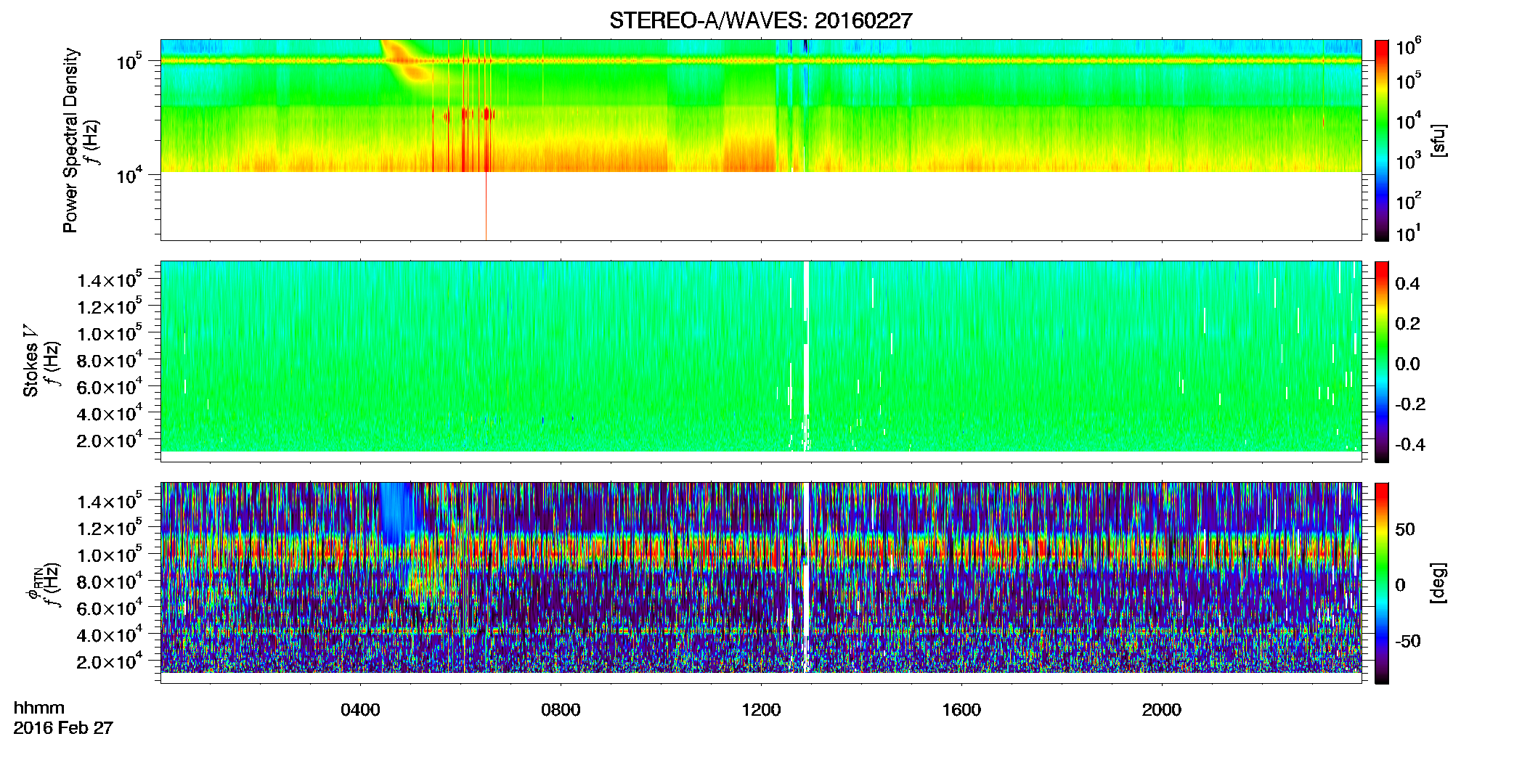Click the 2.0×10^4 tick in Stokes V panel
The image size is (1522, 784).
pos(110,439)
